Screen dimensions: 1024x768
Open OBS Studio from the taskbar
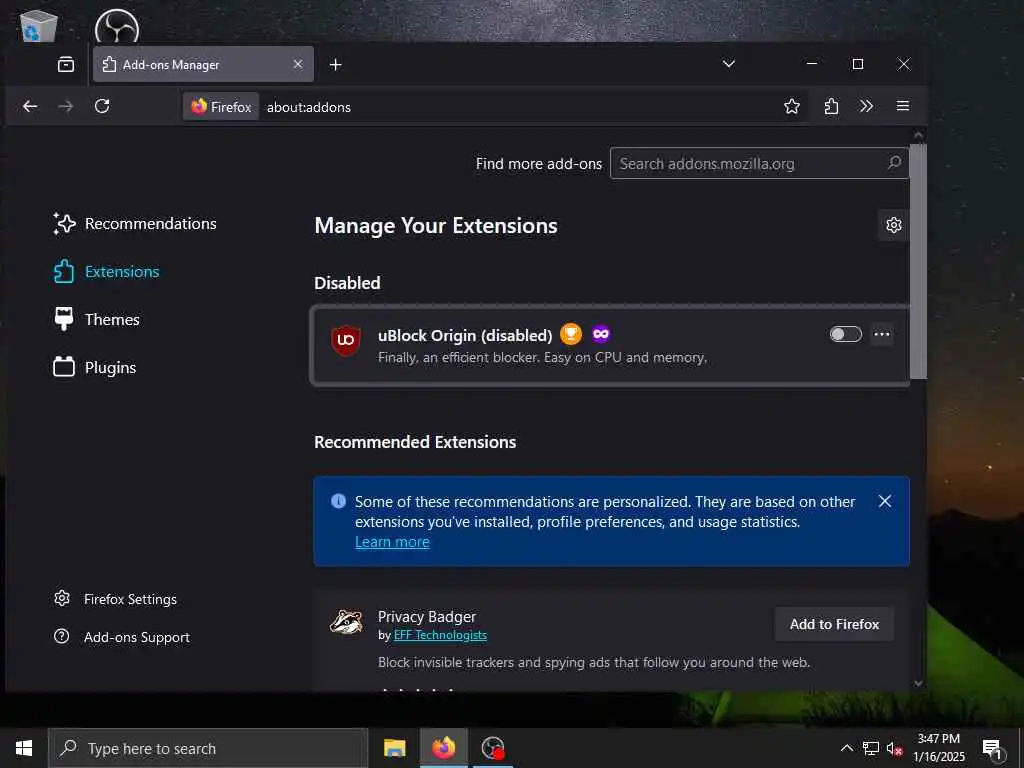(x=492, y=748)
